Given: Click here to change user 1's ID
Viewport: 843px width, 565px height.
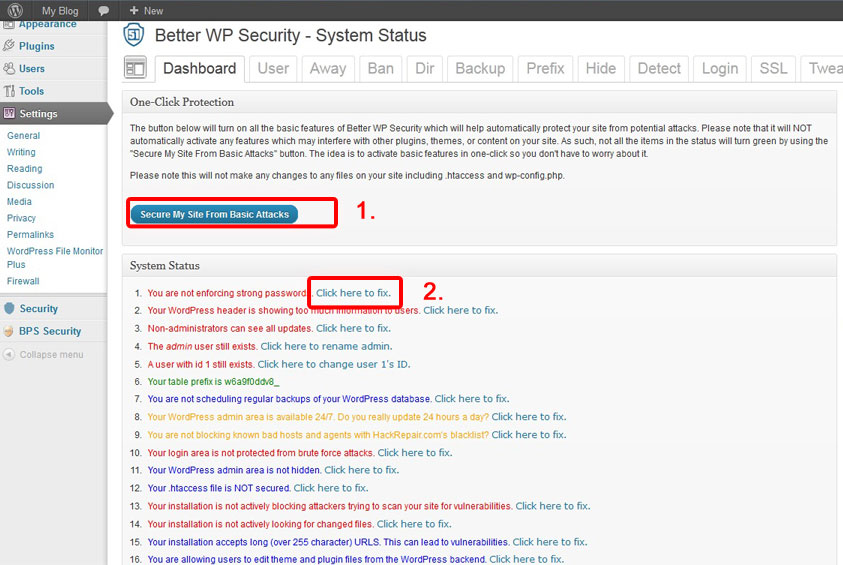Looking at the screenshot, I should click(x=334, y=364).
